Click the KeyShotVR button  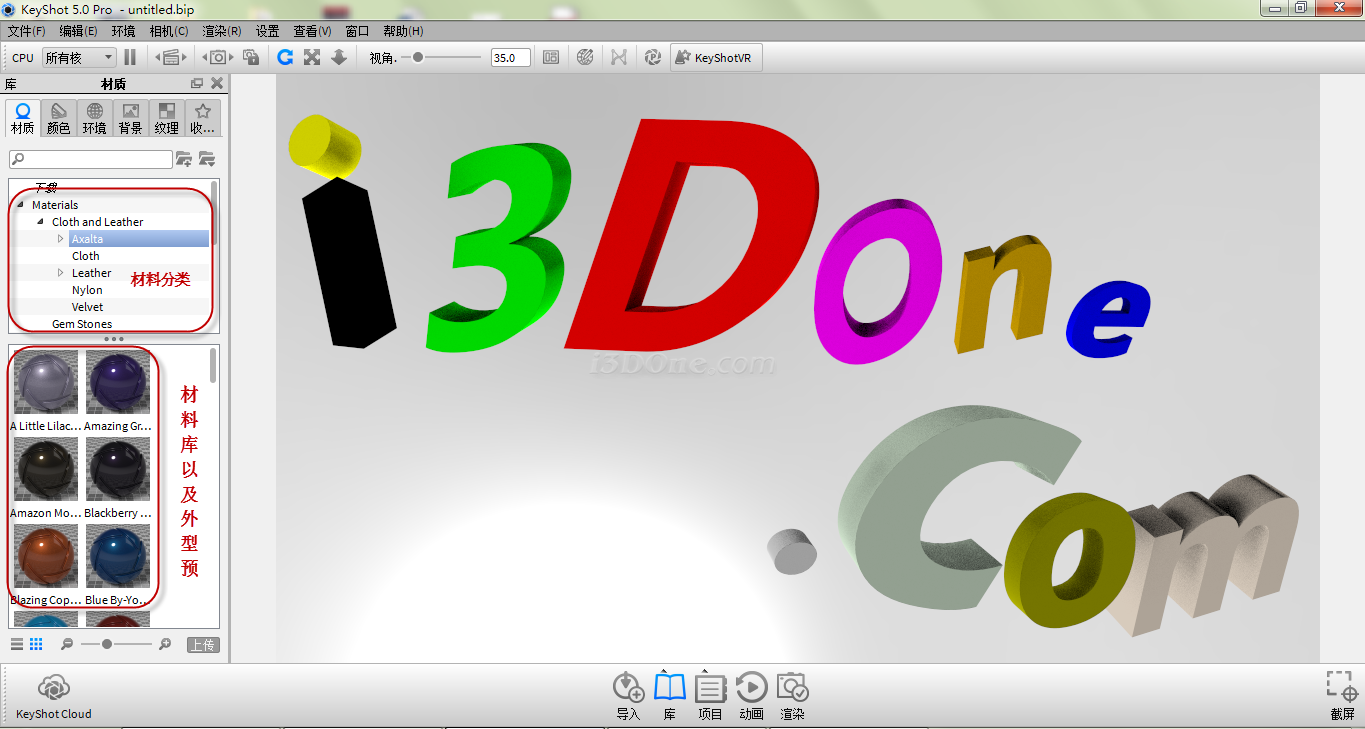(x=715, y=58)
